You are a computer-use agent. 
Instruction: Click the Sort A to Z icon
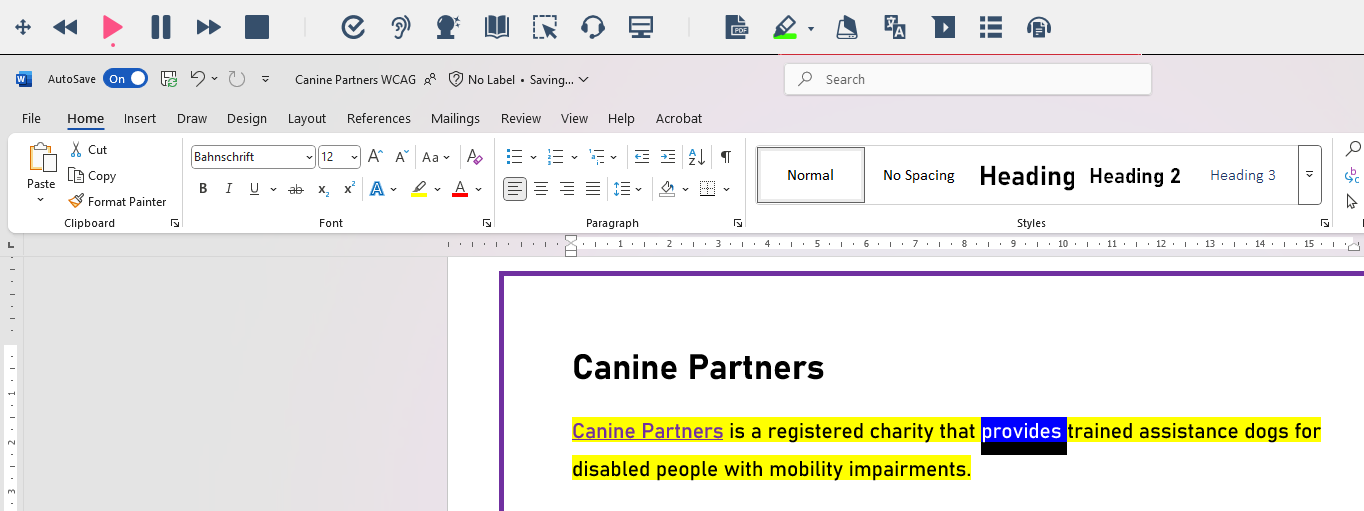697,157
